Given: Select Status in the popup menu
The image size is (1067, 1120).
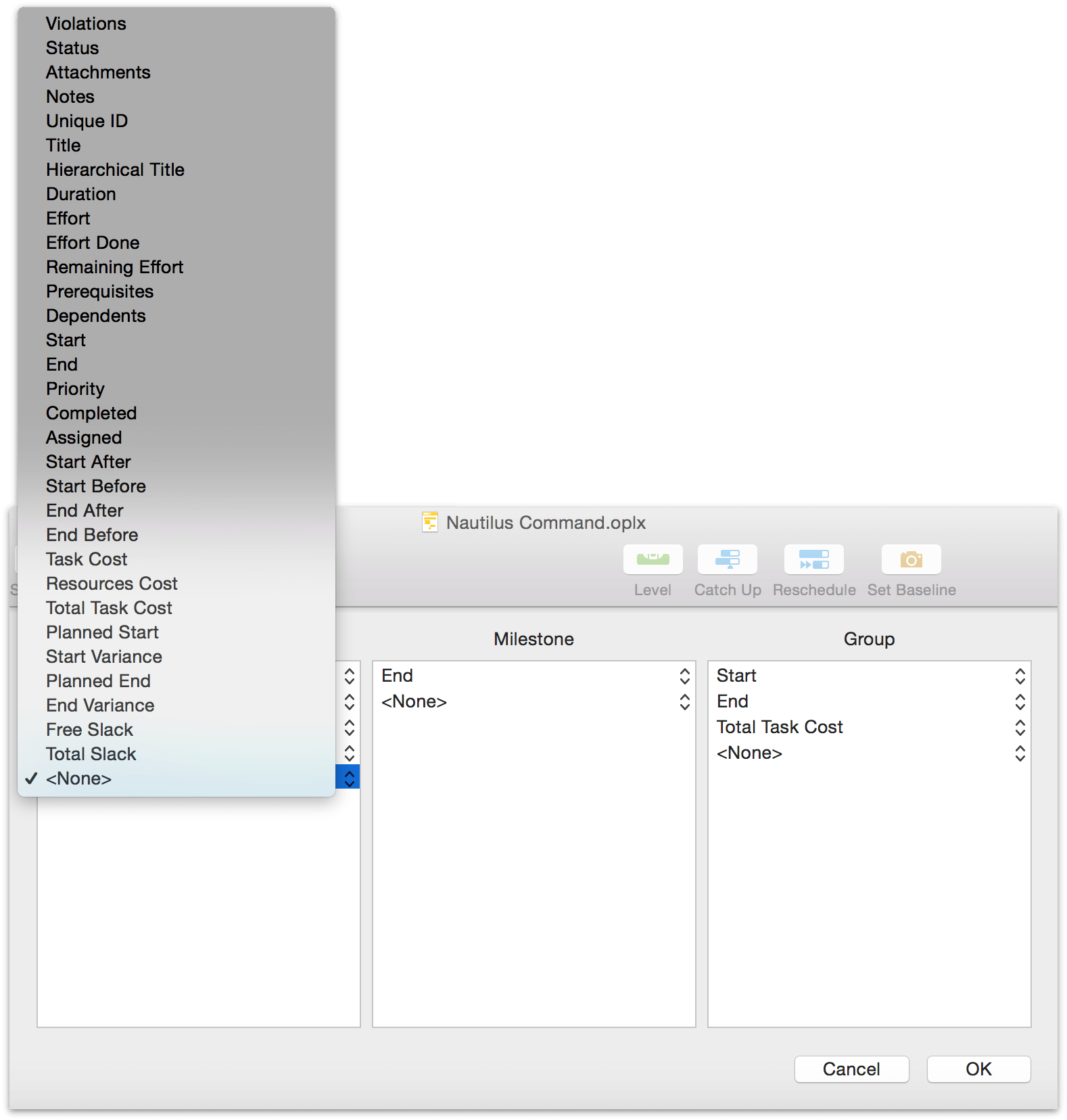Looking at the screenshot, I should click(176, 48).
